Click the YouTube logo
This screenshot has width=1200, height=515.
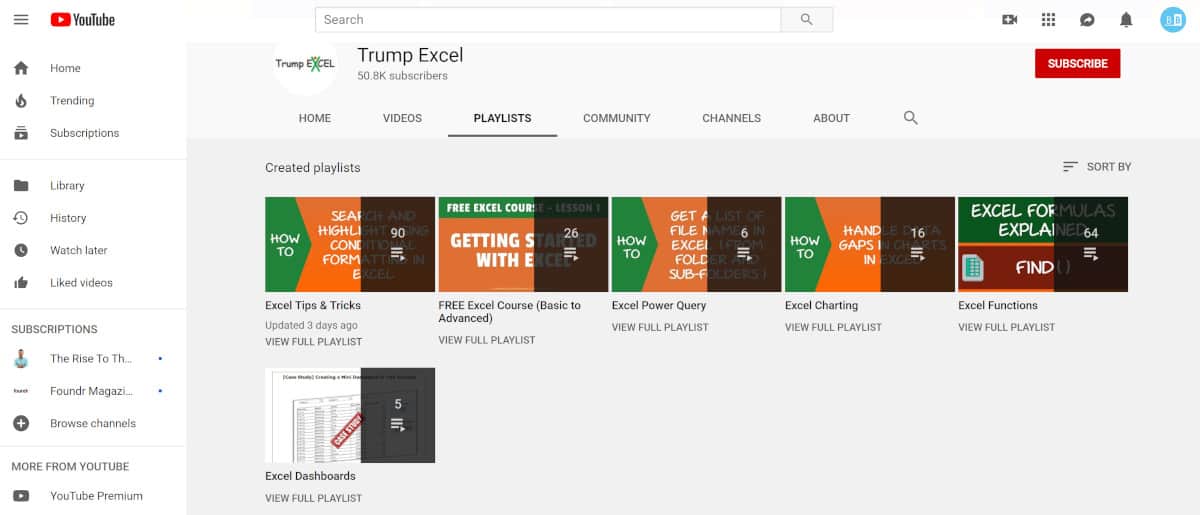coord(83,19)
